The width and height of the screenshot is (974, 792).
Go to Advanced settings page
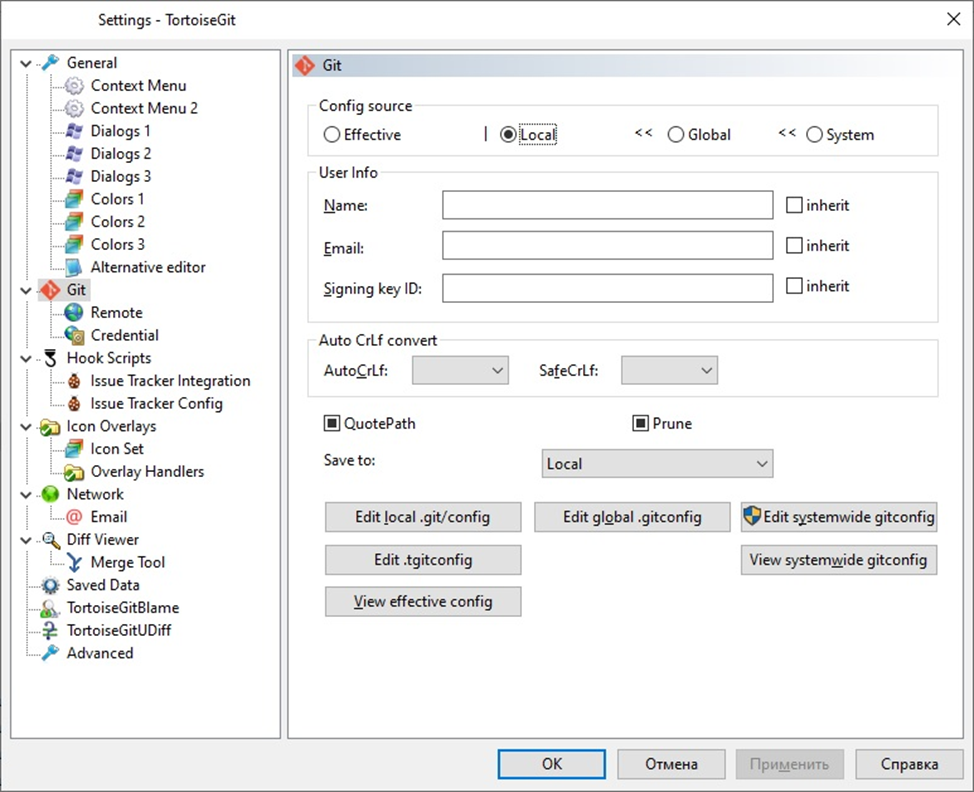tap(99, 653)
